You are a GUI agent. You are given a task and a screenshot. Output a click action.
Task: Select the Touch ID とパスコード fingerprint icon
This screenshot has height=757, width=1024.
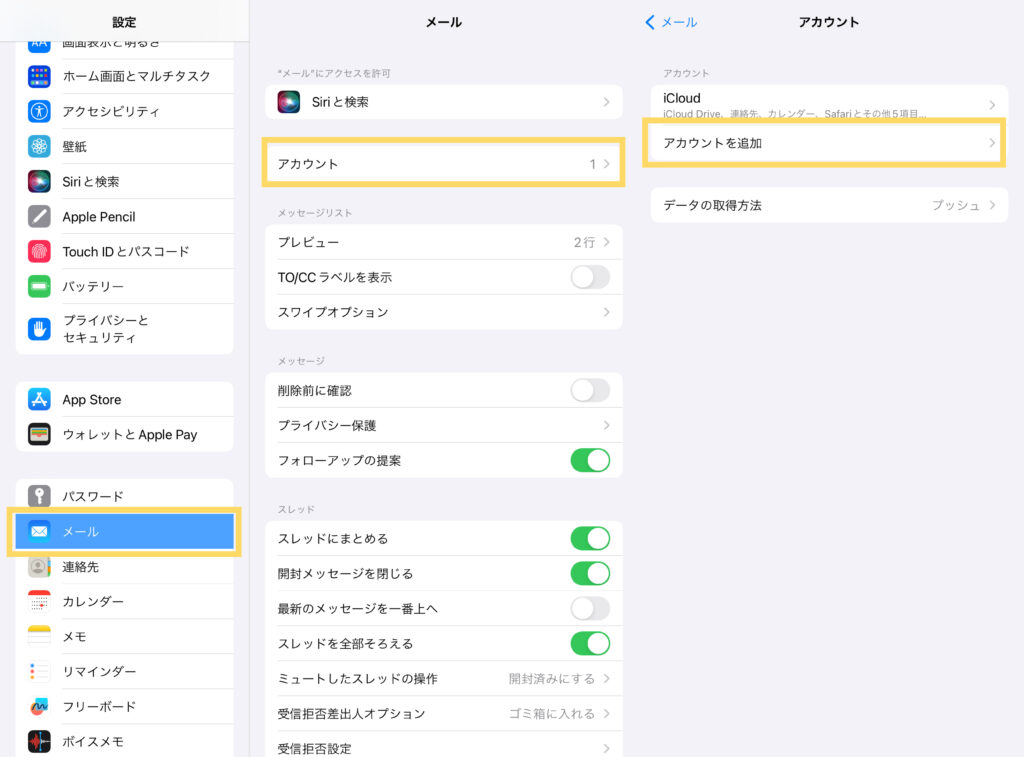pos(39,251)
